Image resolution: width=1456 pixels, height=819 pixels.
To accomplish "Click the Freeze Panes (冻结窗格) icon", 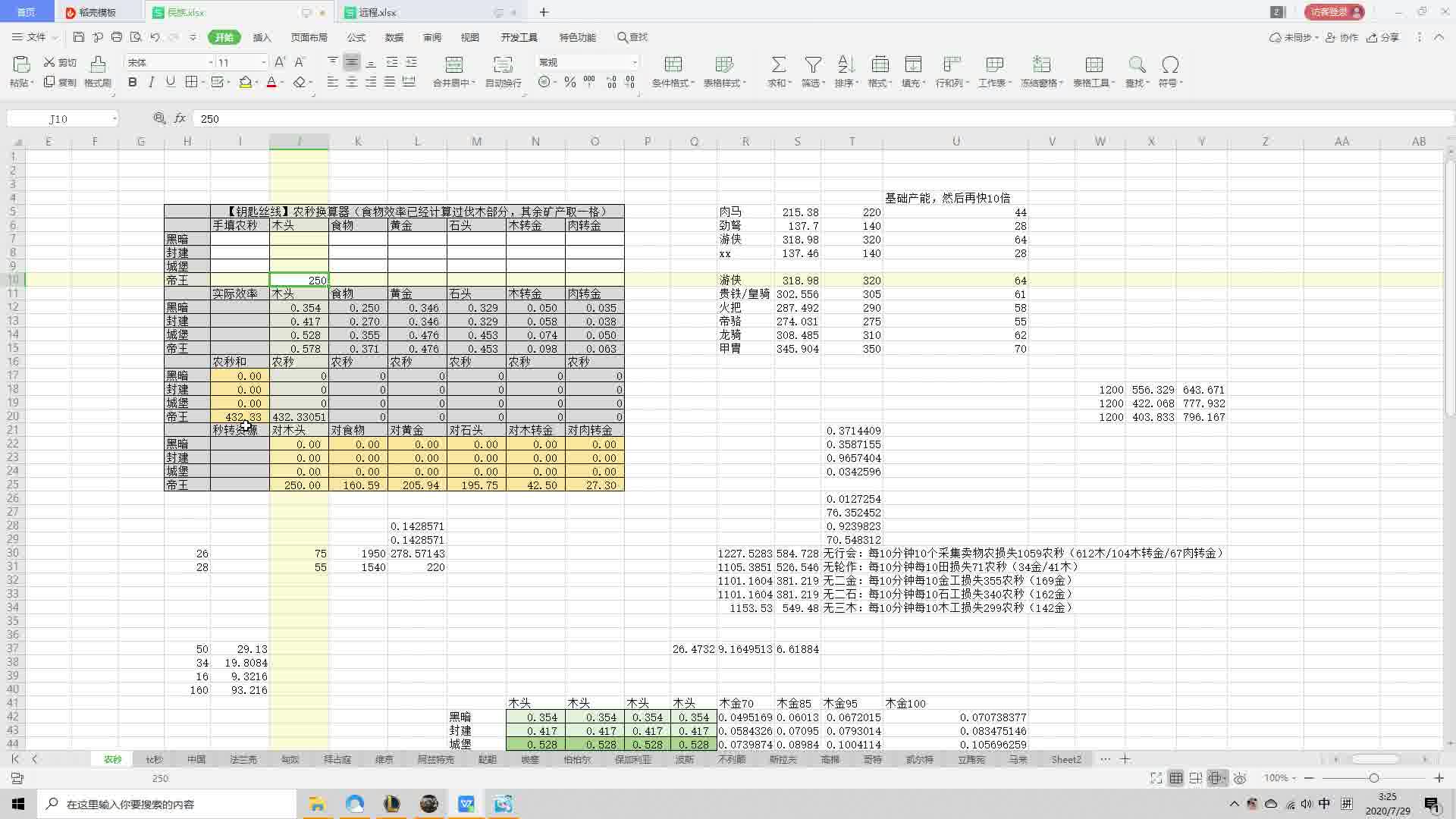I will coord(1042,64).
